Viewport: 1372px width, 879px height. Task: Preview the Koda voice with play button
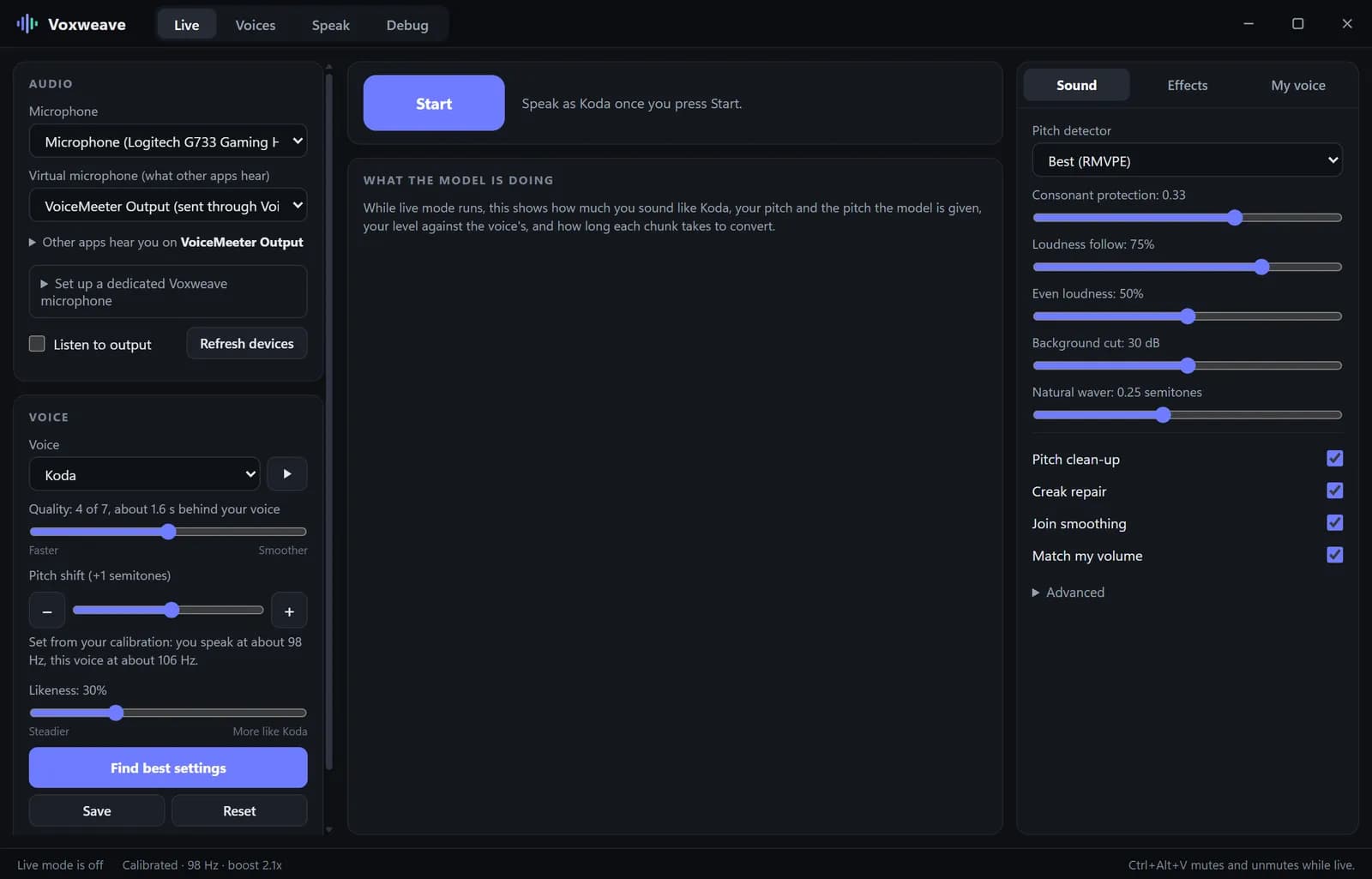[x=287, y=474]
